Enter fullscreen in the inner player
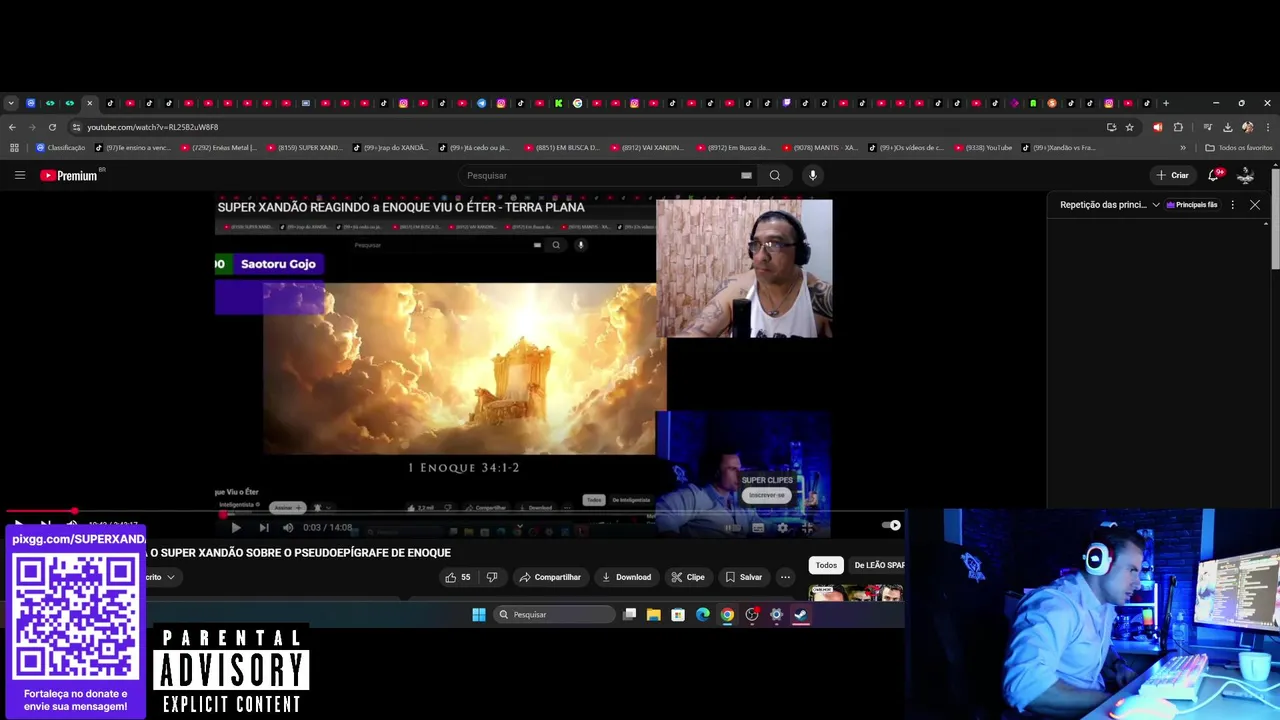1280x720 pixels. point(808,527)
